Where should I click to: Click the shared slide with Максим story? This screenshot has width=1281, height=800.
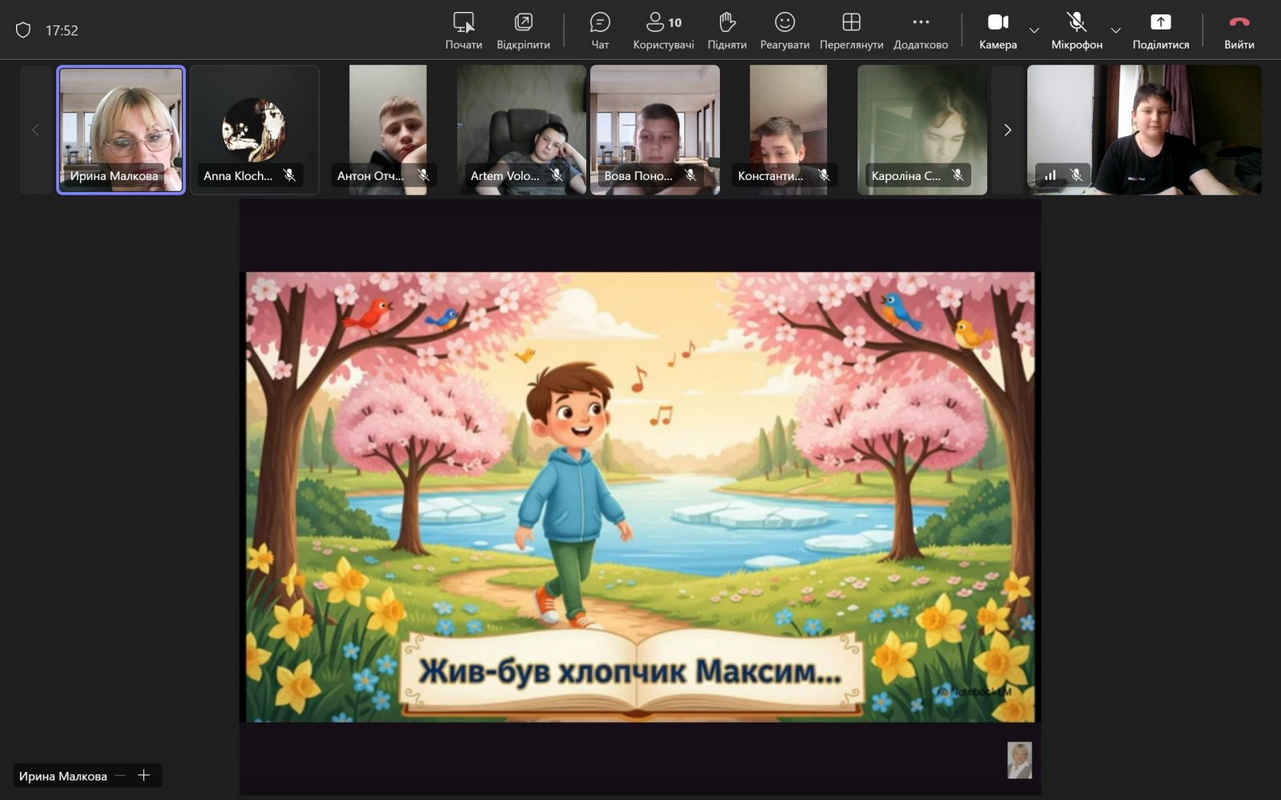click(x=640, y=496)
